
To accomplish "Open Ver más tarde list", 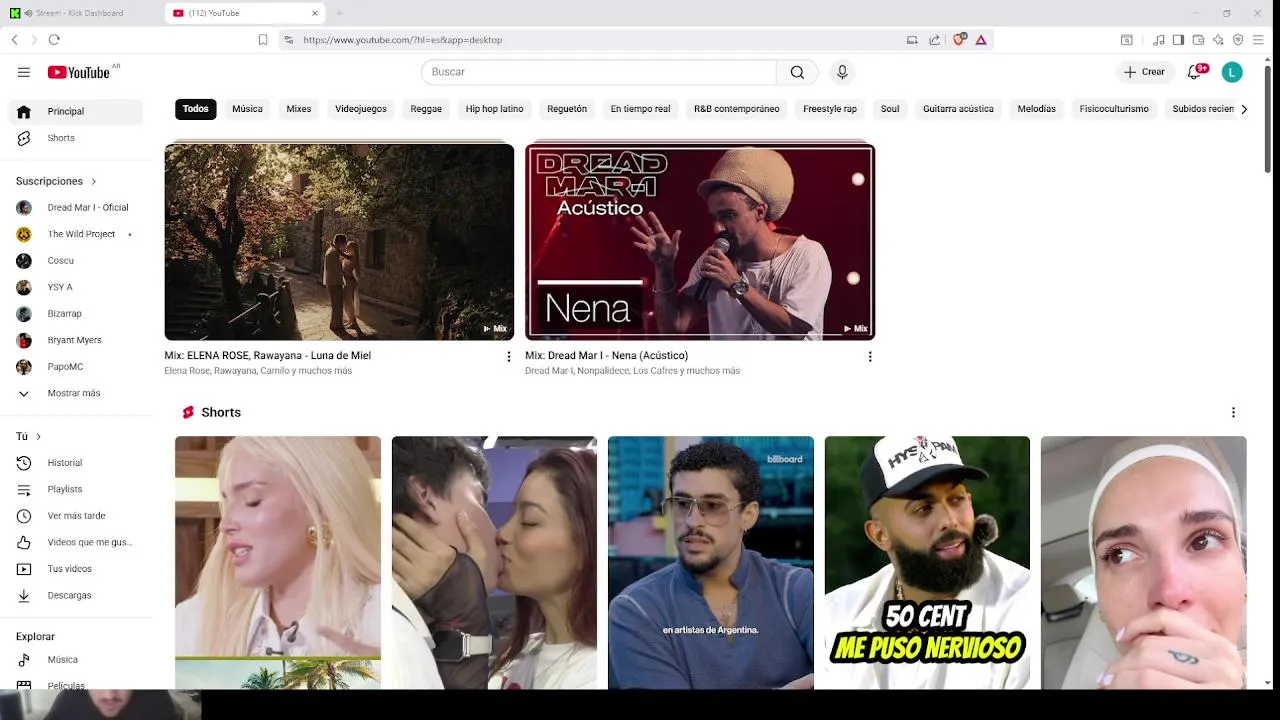I will tap(75, 516).
